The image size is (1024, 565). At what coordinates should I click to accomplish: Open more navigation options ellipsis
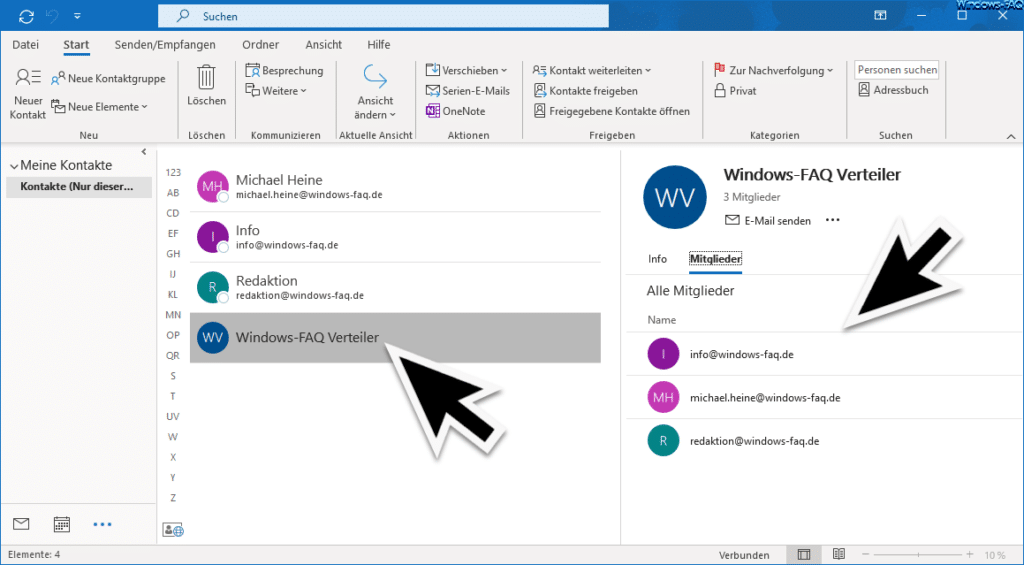(x=103, y=524)
